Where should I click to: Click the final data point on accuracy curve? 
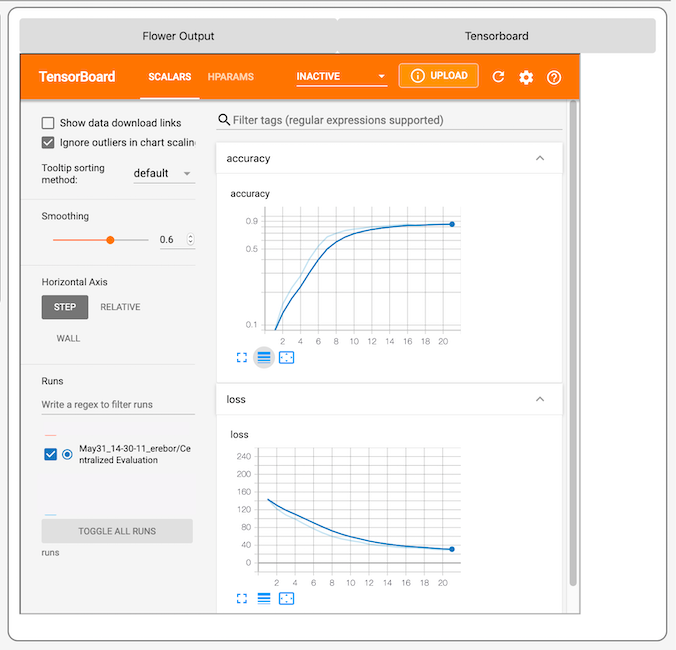(x=452, y=224)
